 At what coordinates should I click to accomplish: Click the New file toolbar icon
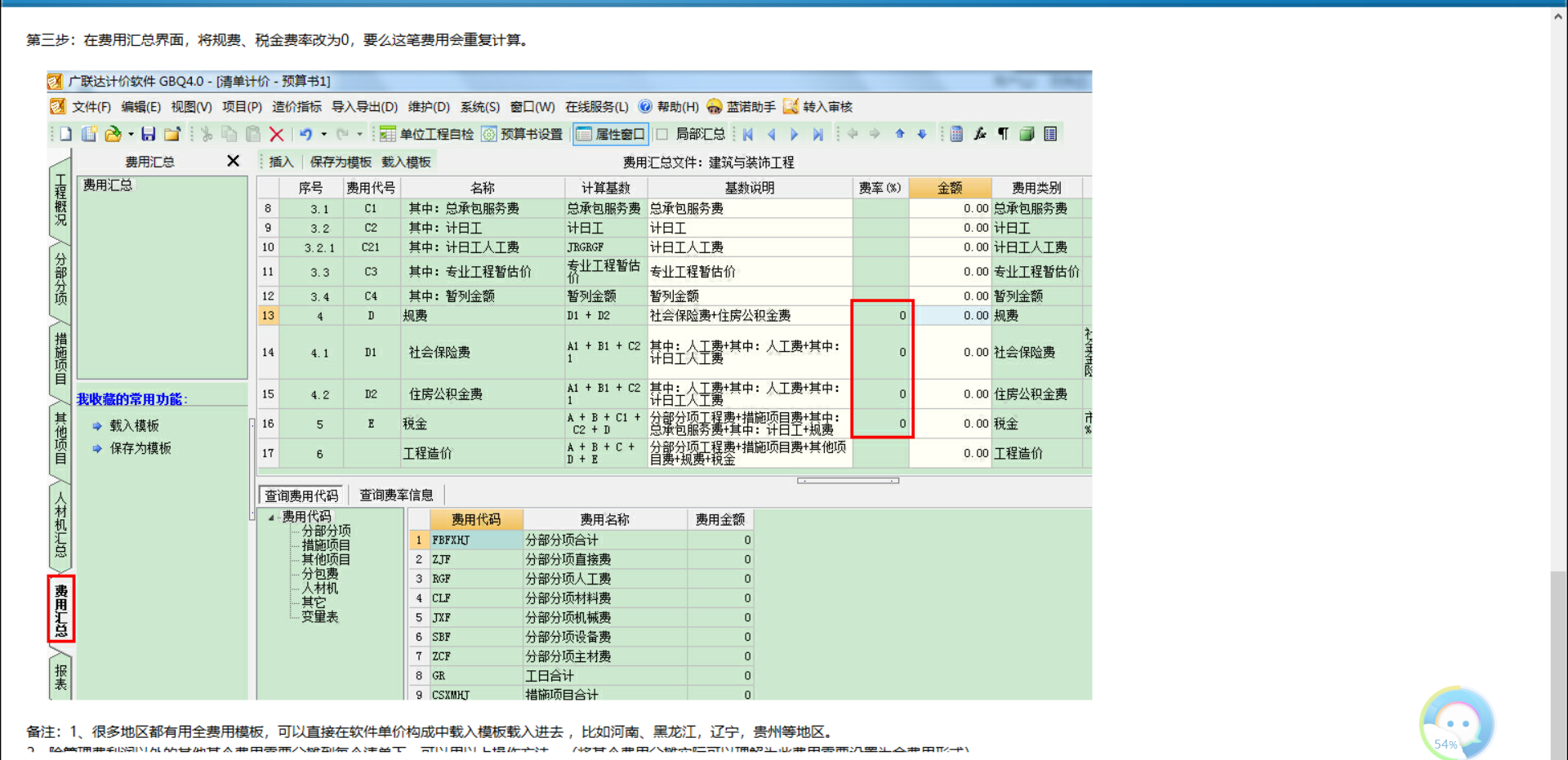66,134
